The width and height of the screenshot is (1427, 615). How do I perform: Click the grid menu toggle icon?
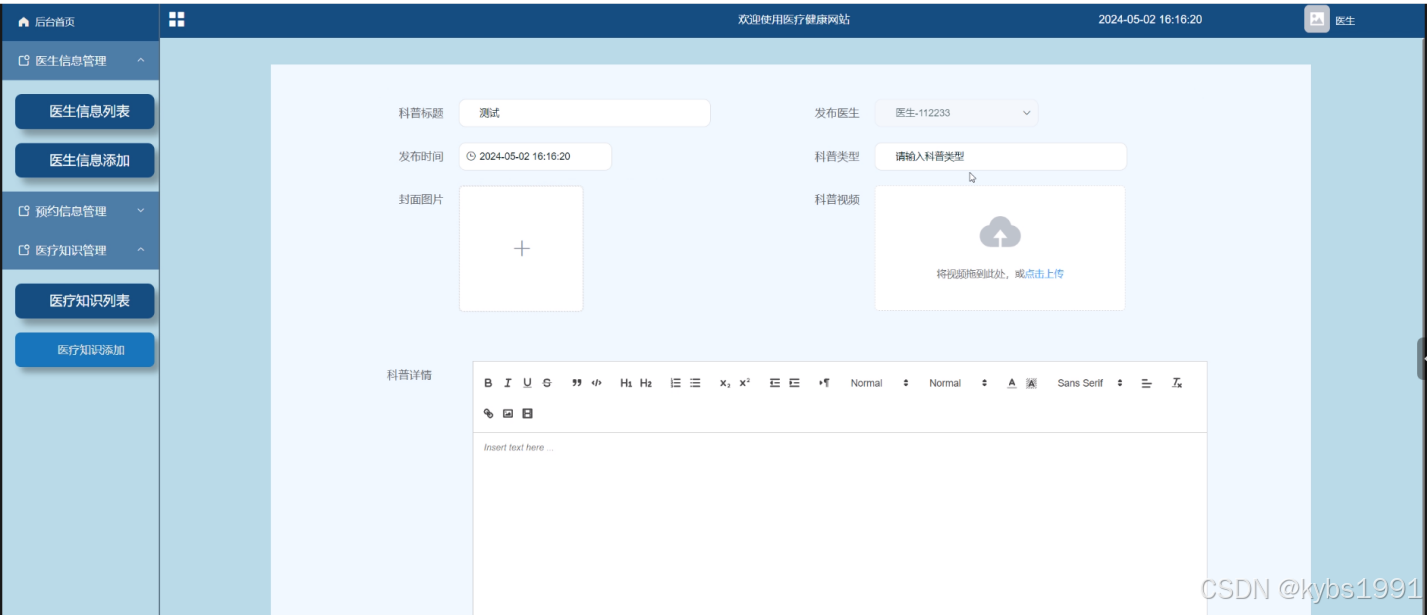point(177,19)
